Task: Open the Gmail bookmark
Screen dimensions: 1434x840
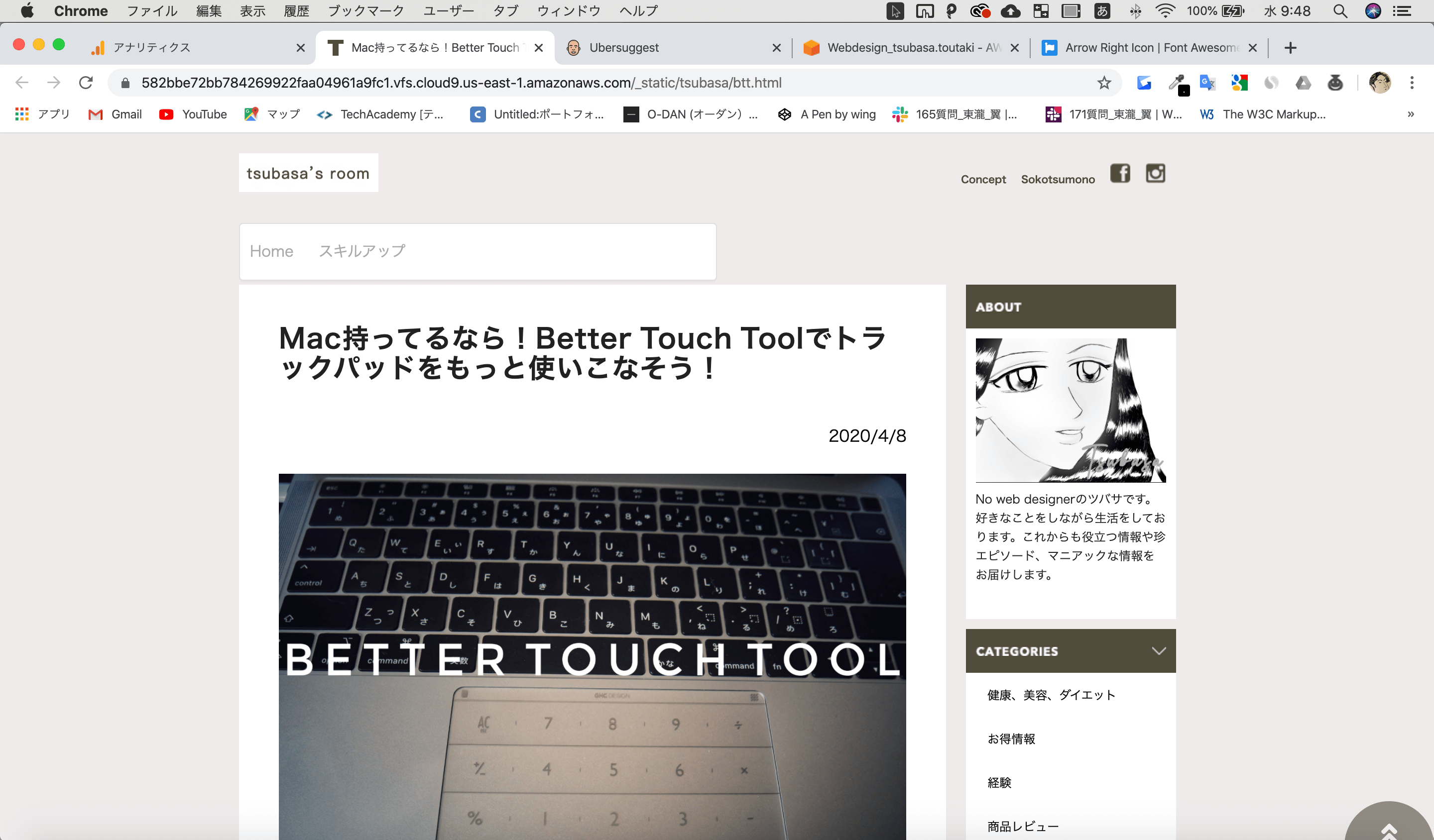Action: point(115,114)
